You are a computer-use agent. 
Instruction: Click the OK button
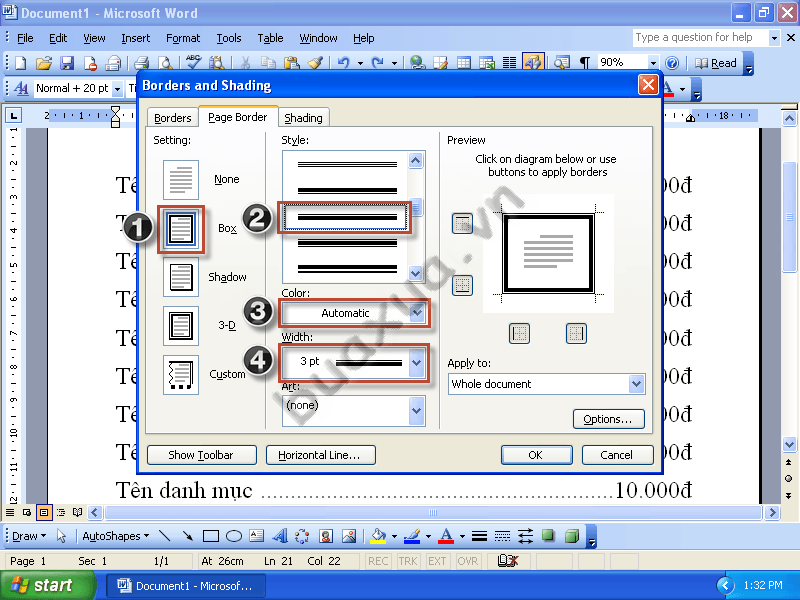[x=536, y=455]
